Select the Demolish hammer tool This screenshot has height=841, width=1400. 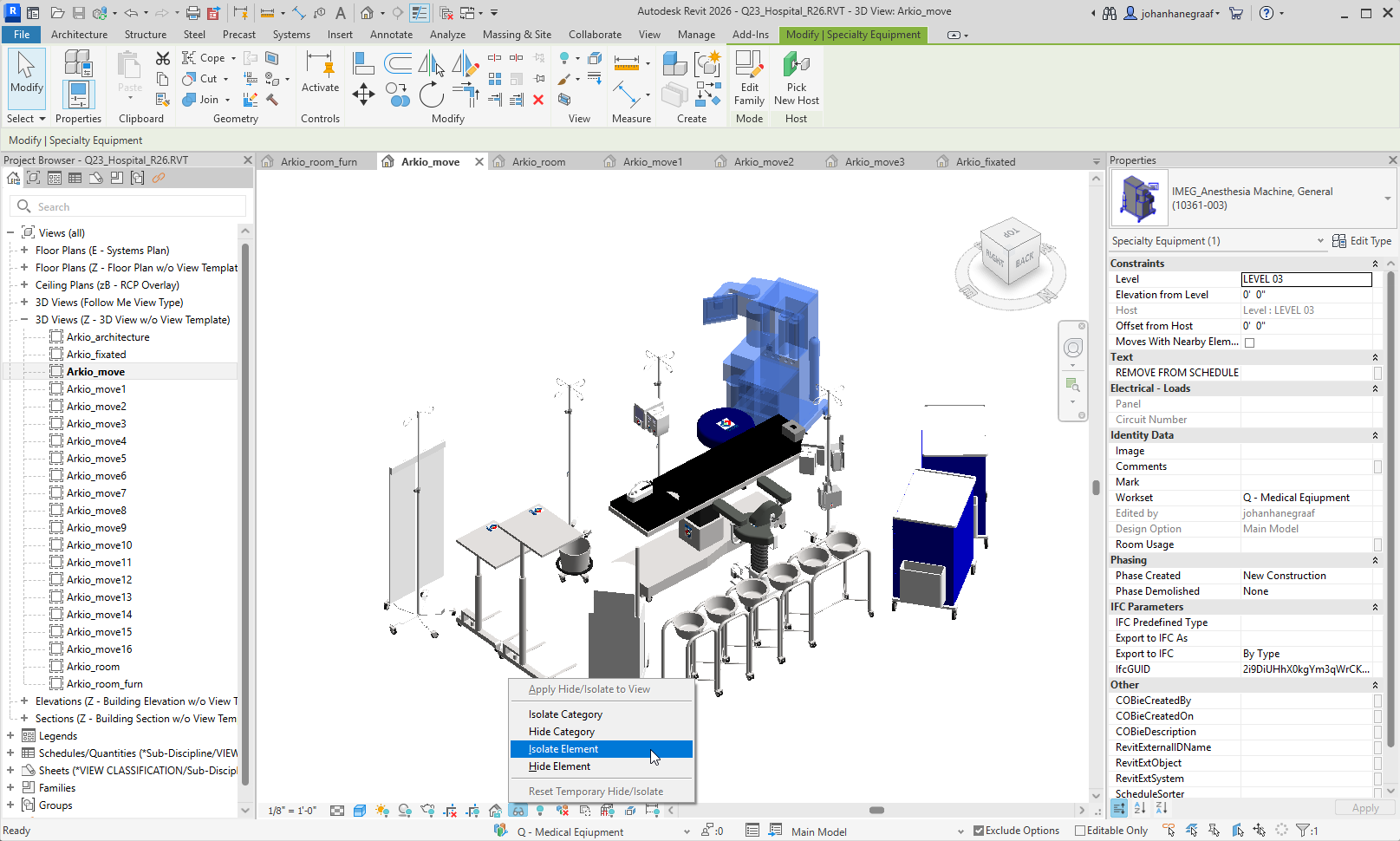pyautogui.click(x=272, y=100)
